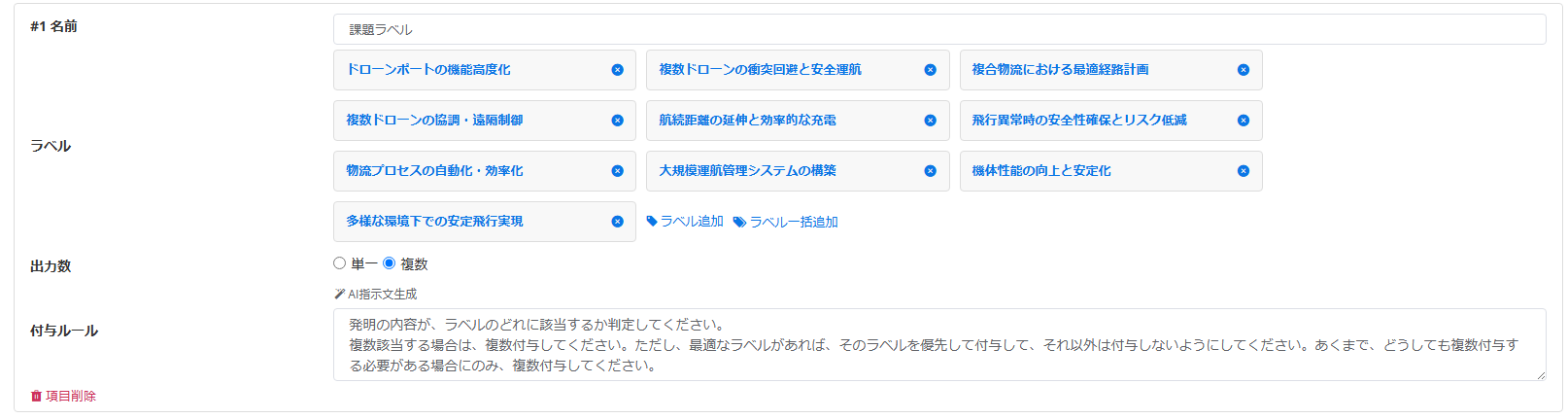
Task: Delete the 航続距離の延伸と効率的な充電 label
Action: 930,121
